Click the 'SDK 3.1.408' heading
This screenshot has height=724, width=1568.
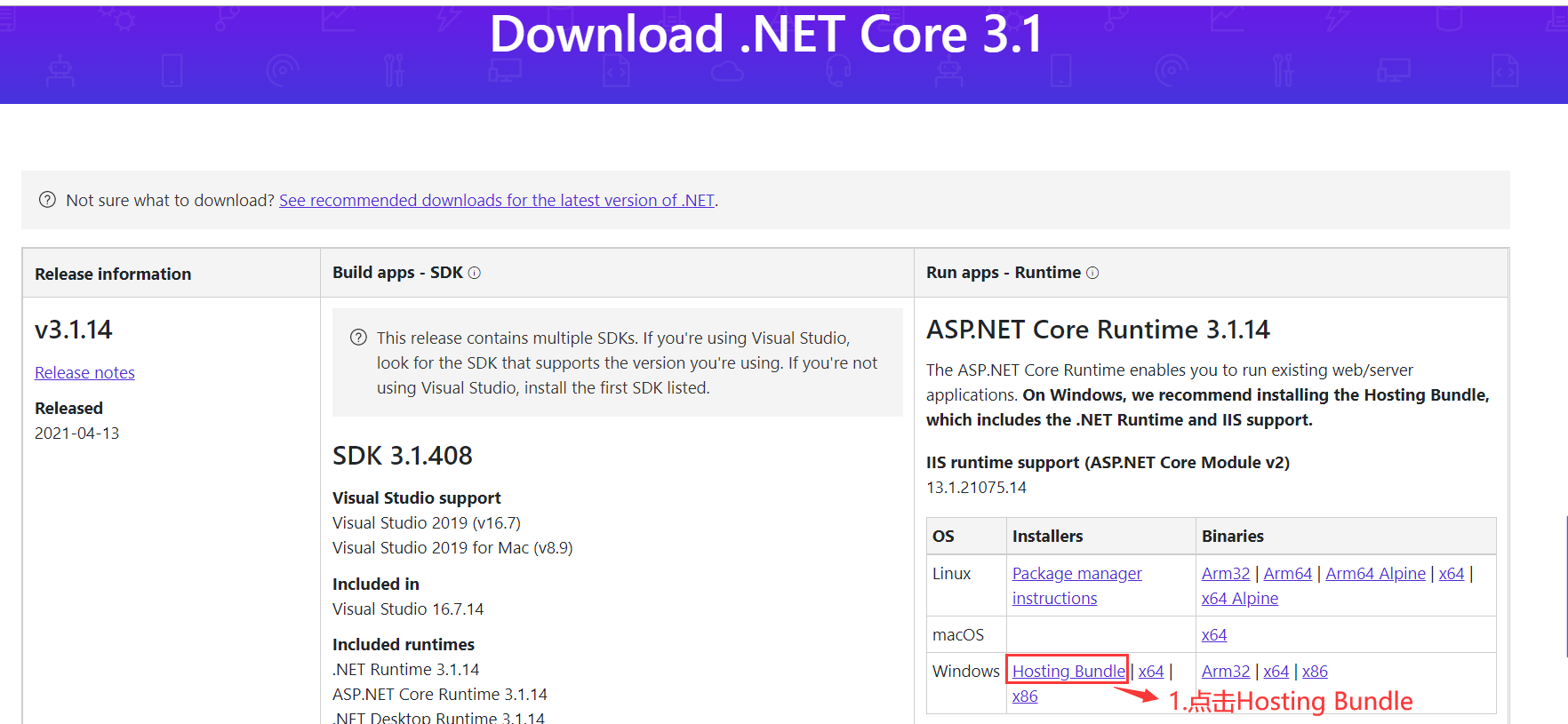tap(403, 456)
